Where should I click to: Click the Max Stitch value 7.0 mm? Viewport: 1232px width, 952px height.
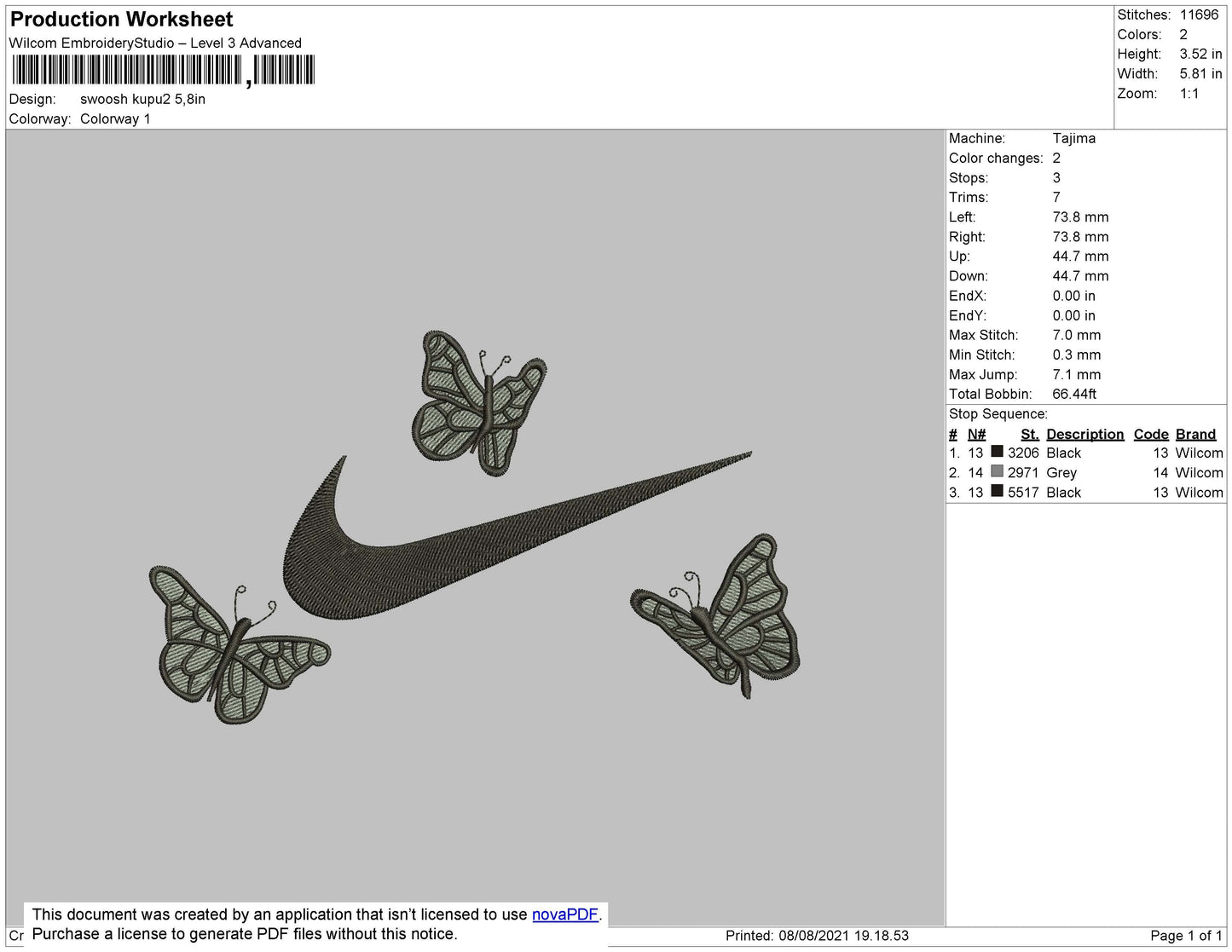1076,335
